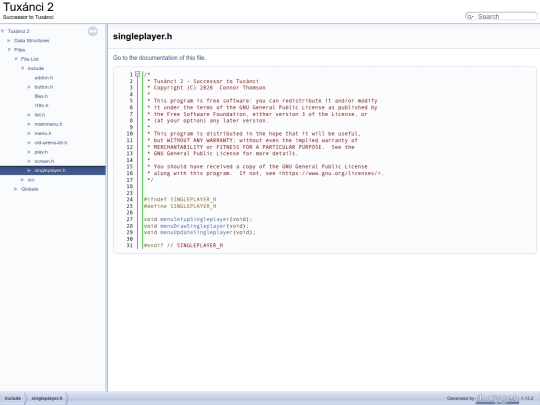Image resolution: width=540 pixels, height=405 pixels.
Task: Click the '#endif // SINGLEPLAYER_H' code line
Action: (x=184, y=246)
